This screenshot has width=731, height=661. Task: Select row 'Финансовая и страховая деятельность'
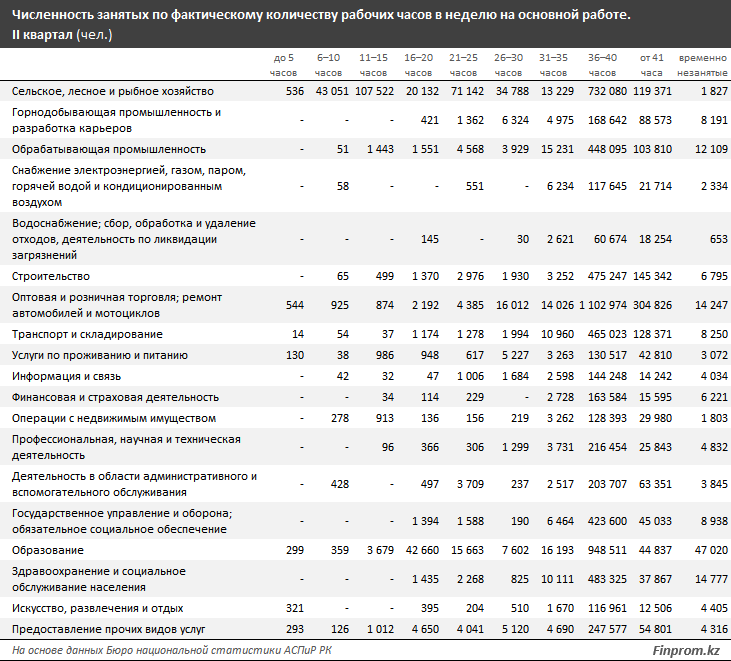tap(366, 397)
